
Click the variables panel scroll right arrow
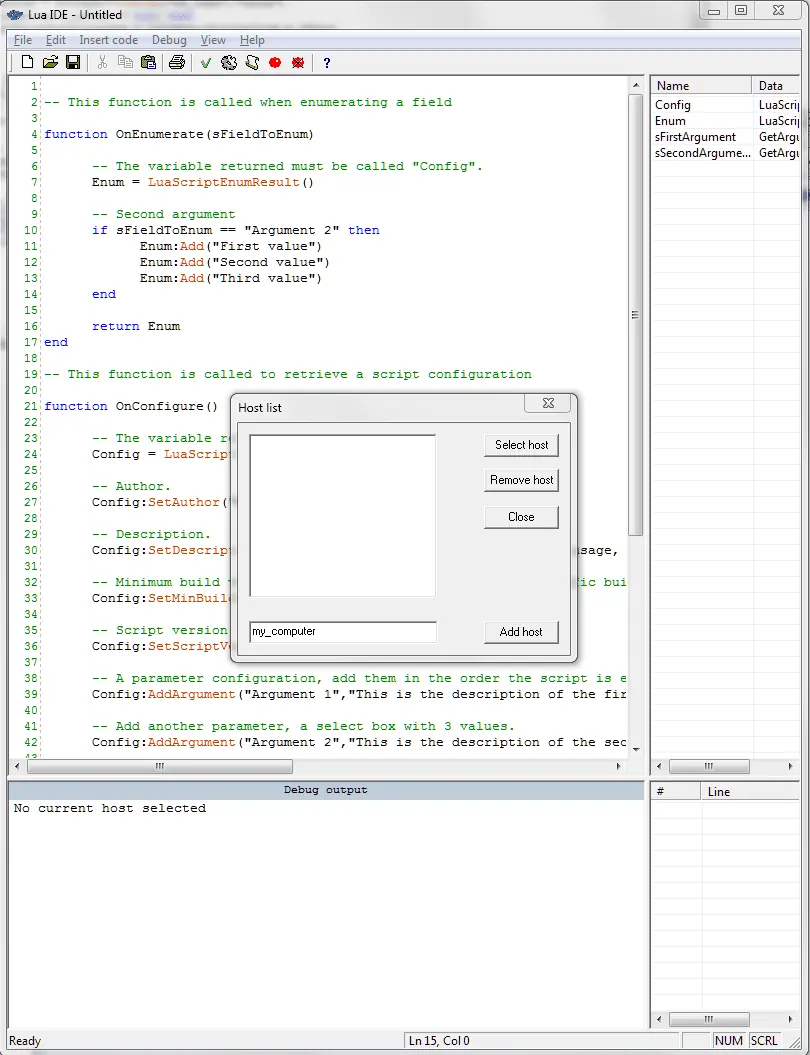coord(791,766)
